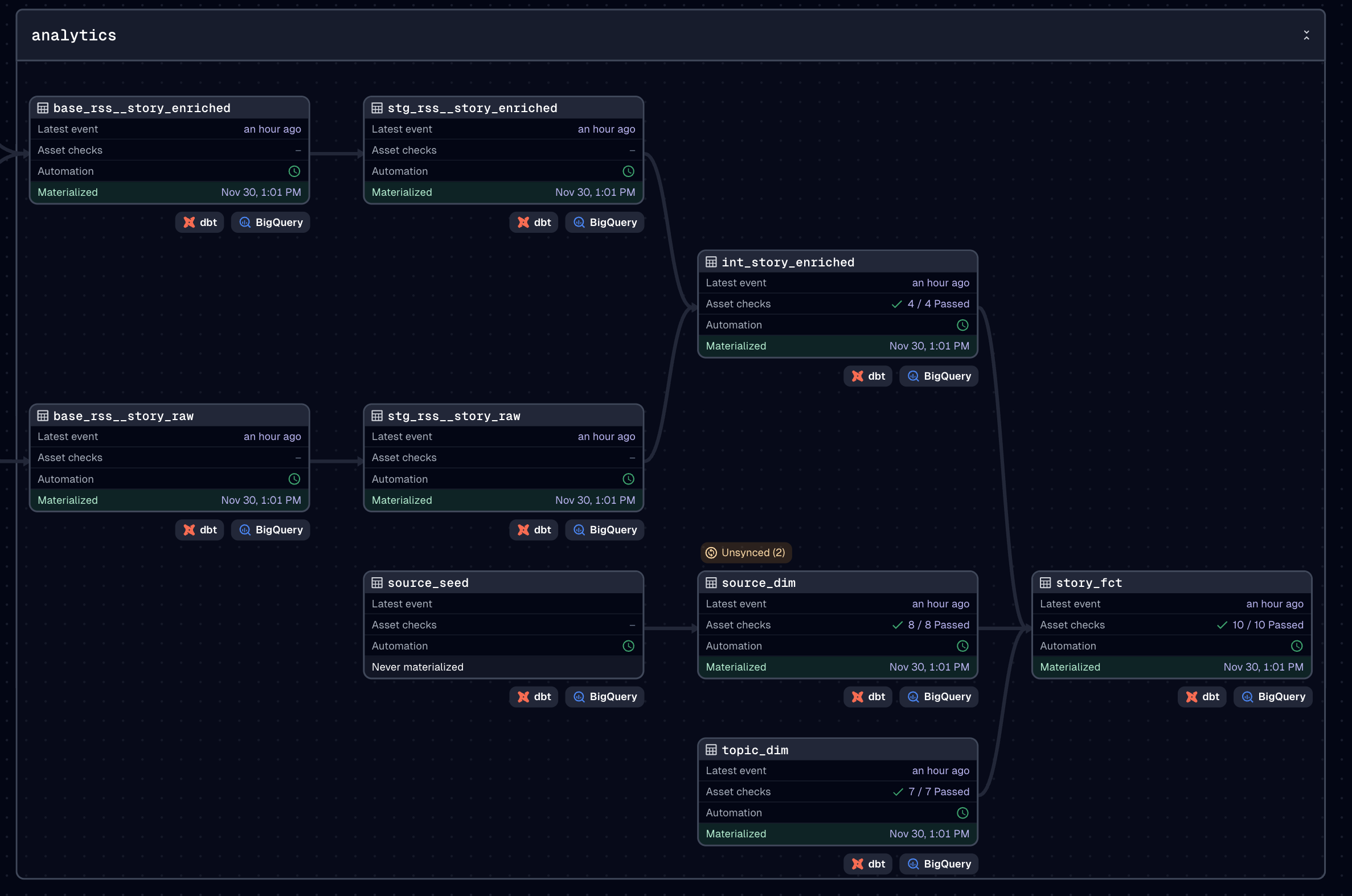Screen dimensions: 1352x896
Task: Click automation clock icon on source_seed
Action: coord(628,646)
